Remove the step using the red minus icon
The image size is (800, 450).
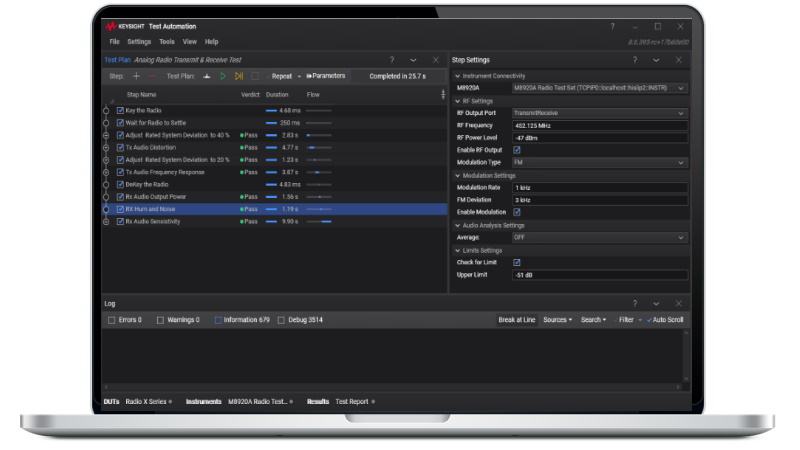coord(152,76)
